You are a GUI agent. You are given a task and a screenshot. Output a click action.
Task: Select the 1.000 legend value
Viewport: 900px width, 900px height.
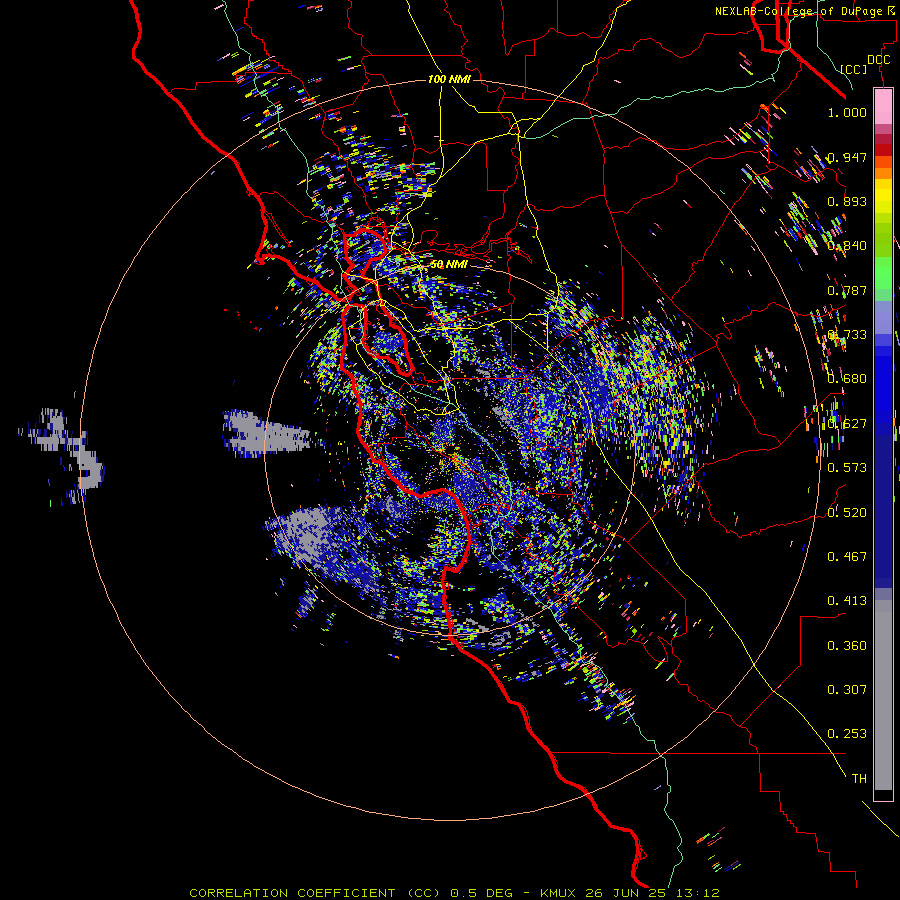(847, 112)
